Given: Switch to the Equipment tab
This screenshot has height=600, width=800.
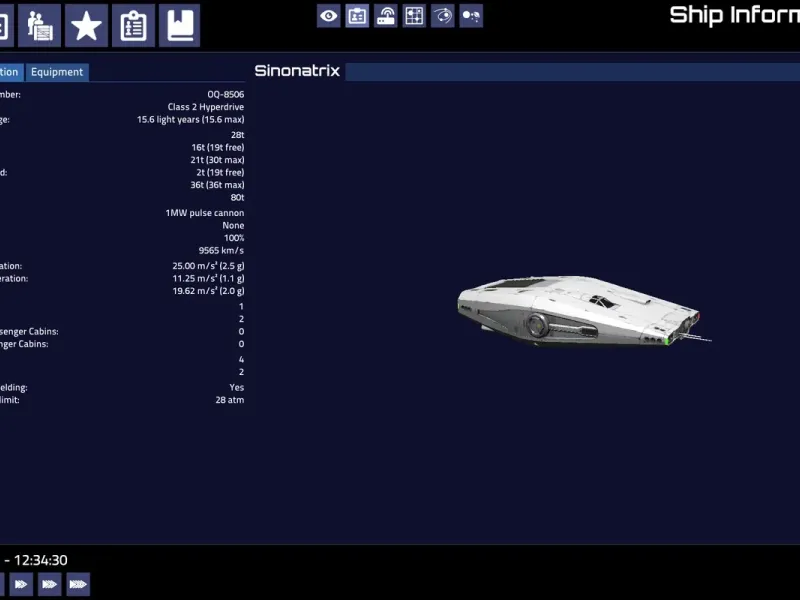Looking at the screenshot, I should (x=57, y=72).
